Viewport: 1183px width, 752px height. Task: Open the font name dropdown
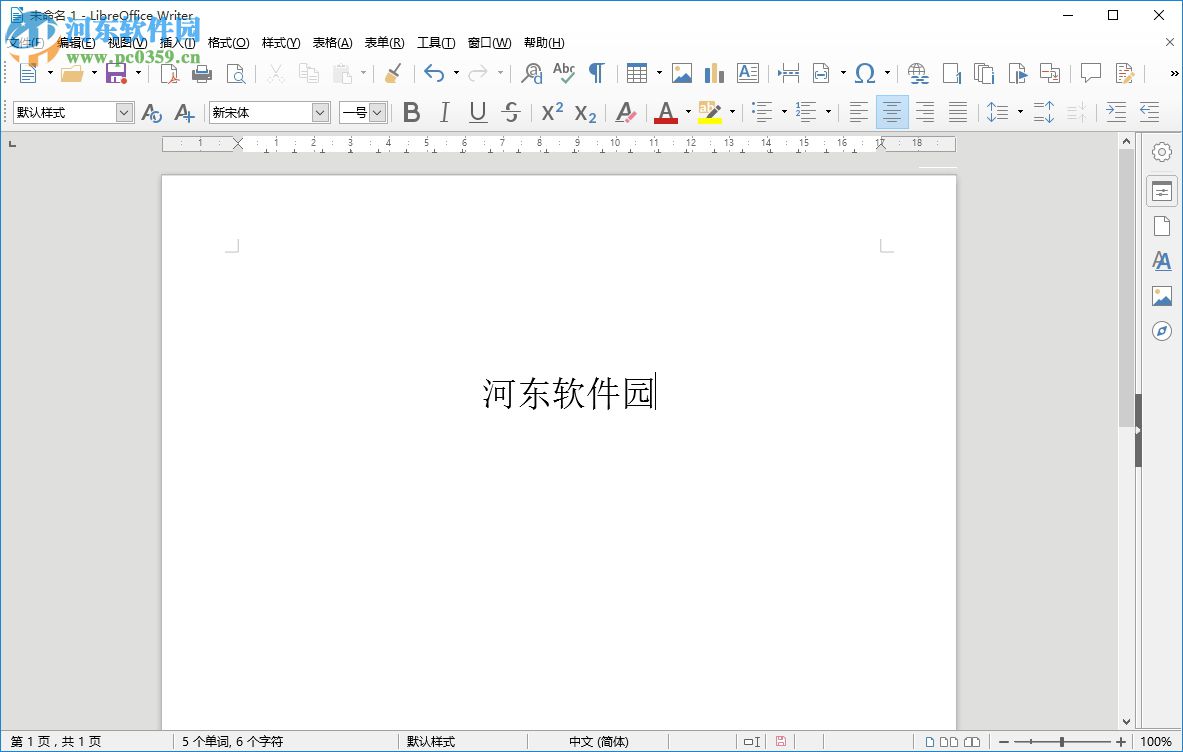tap(318, 112)
